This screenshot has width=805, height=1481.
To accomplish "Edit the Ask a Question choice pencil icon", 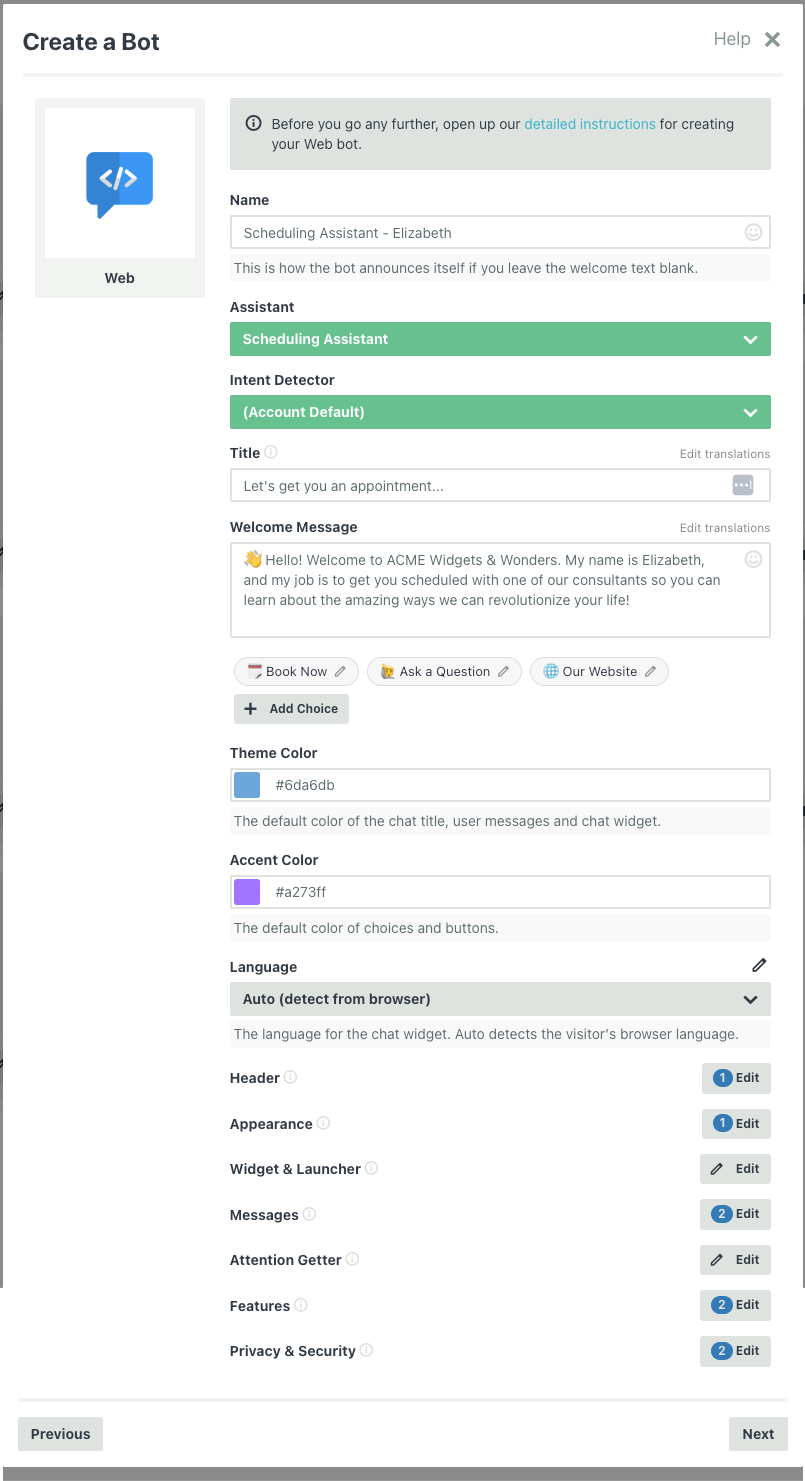I will point(502,671).
